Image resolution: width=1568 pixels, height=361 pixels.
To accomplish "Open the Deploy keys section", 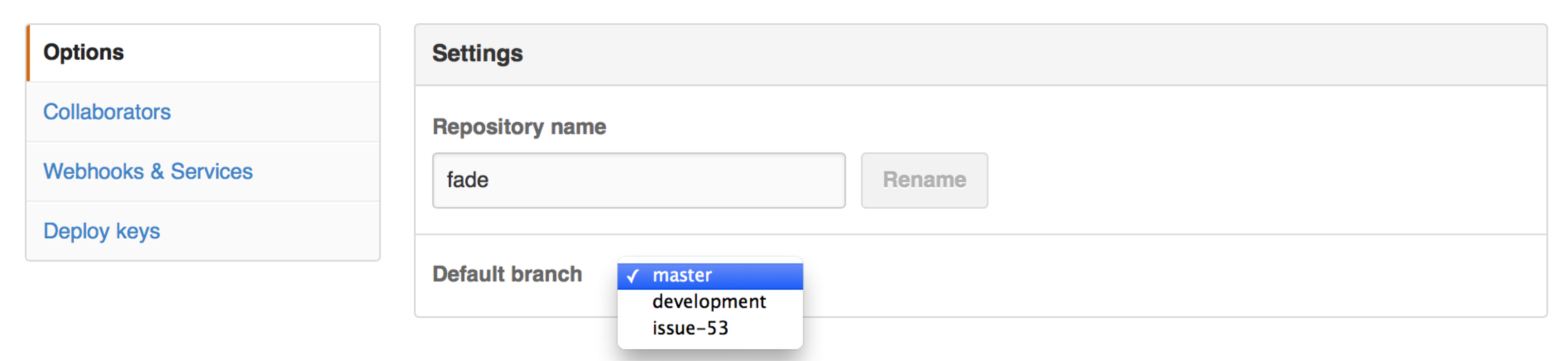I will [101, 232].
